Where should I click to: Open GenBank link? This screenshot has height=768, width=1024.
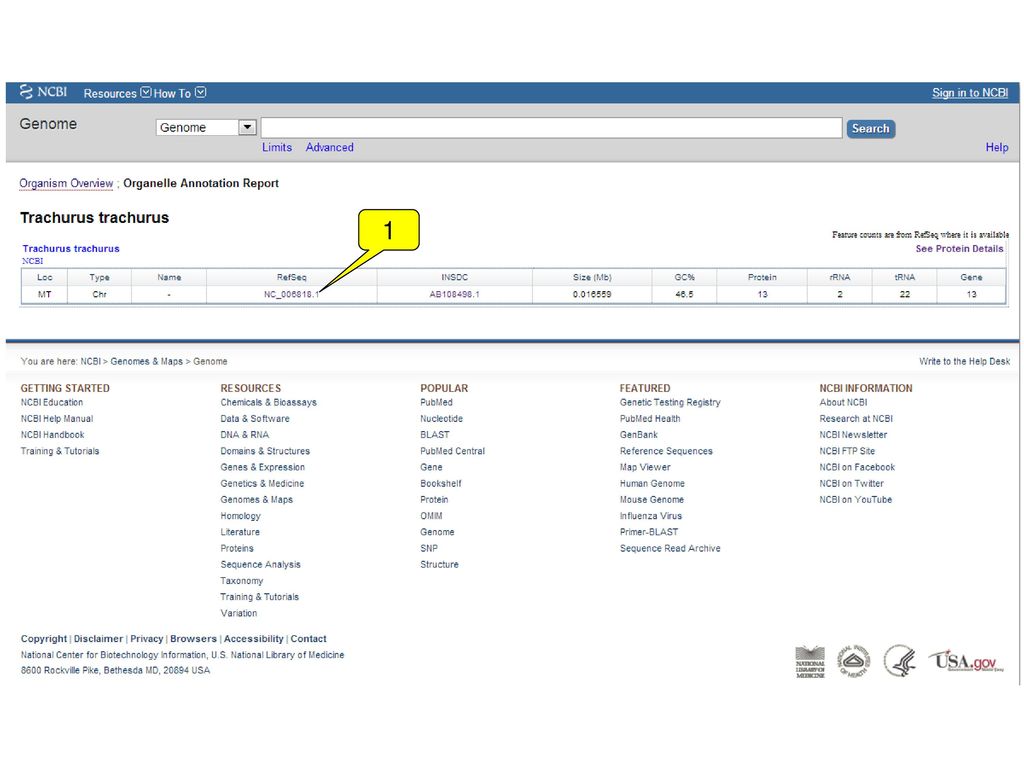639,435
